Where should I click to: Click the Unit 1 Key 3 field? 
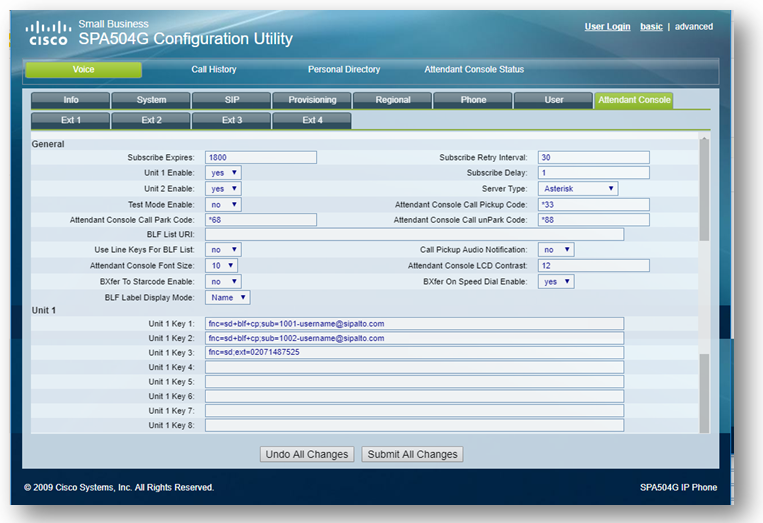pos(415,352)
